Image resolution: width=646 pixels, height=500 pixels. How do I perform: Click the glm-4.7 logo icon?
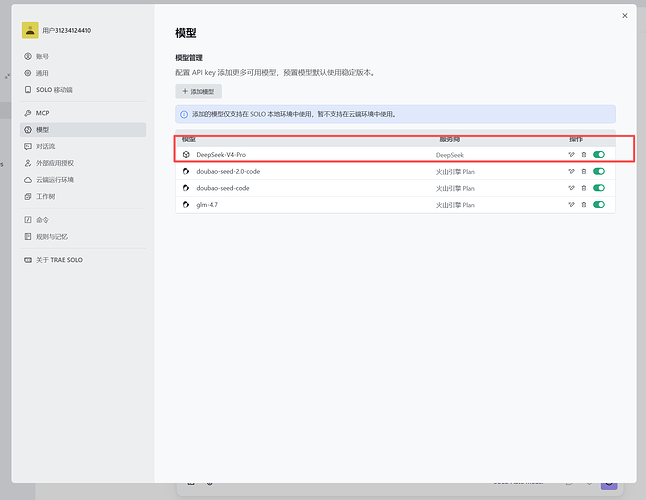pos(186,205)
